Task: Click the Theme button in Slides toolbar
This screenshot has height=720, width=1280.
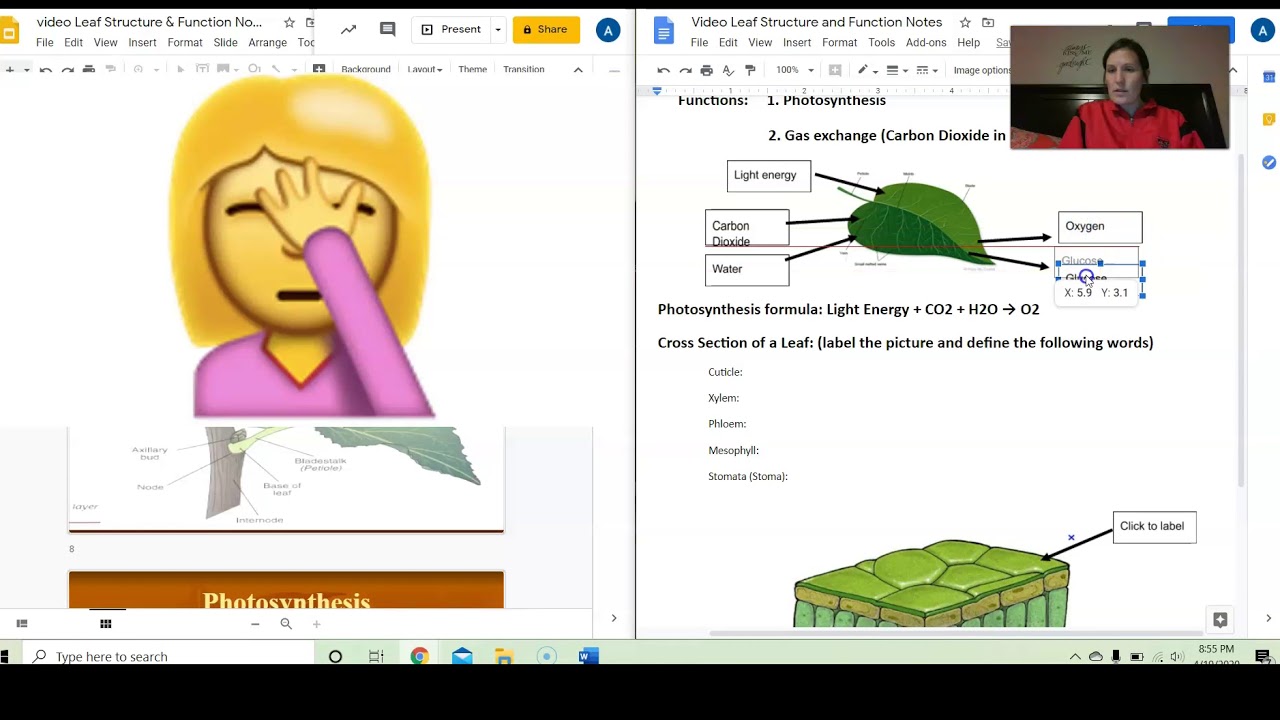Action: 472,69
